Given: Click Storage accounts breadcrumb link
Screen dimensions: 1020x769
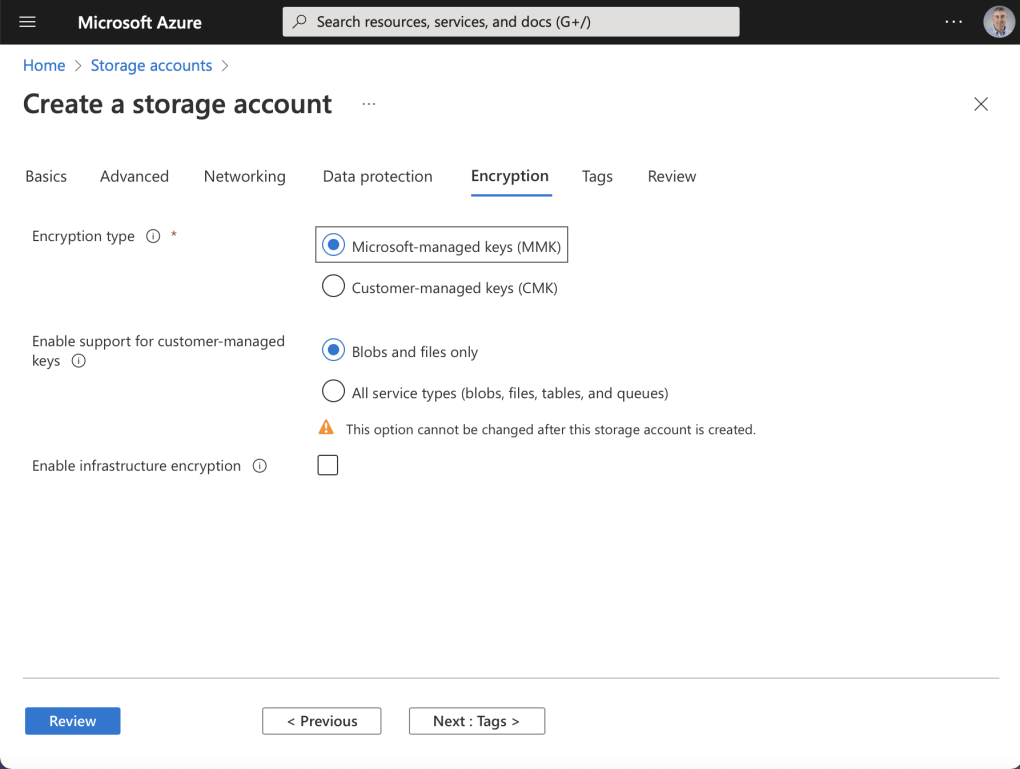Looking at the screenshot, I should click(x=151, y=65).
